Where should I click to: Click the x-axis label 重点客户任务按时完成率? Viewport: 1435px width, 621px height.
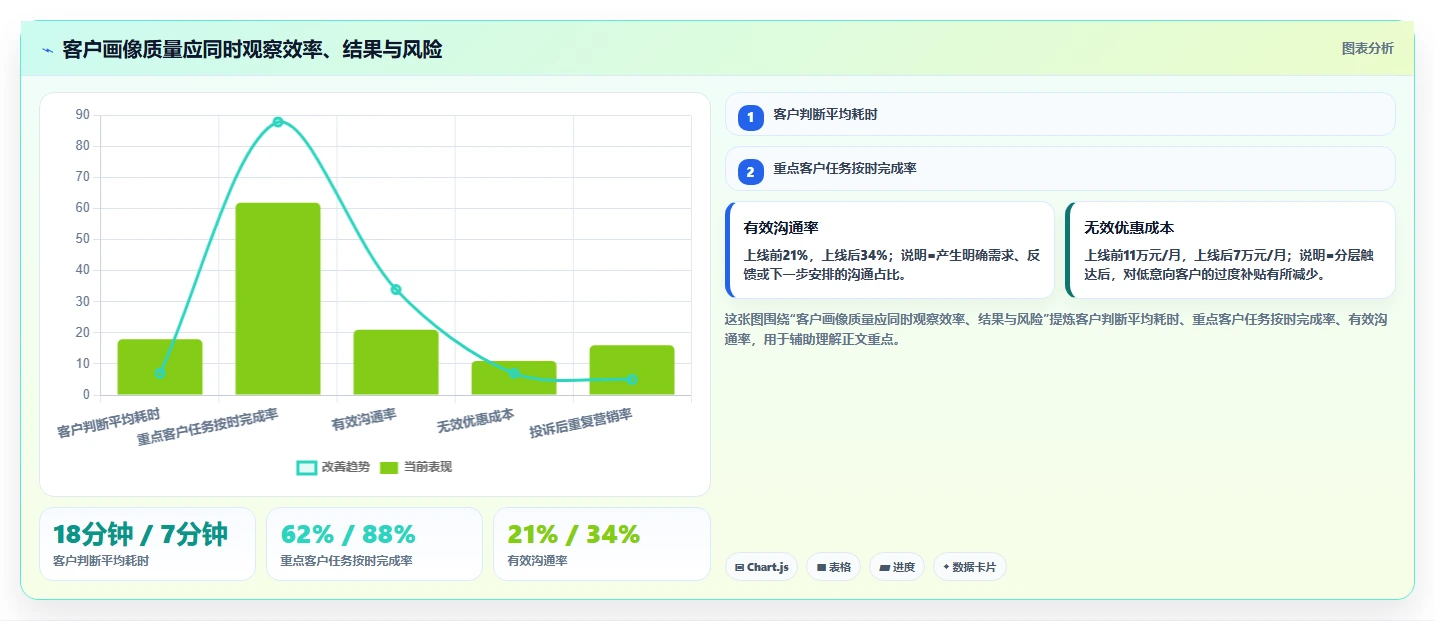click(208, 427)
